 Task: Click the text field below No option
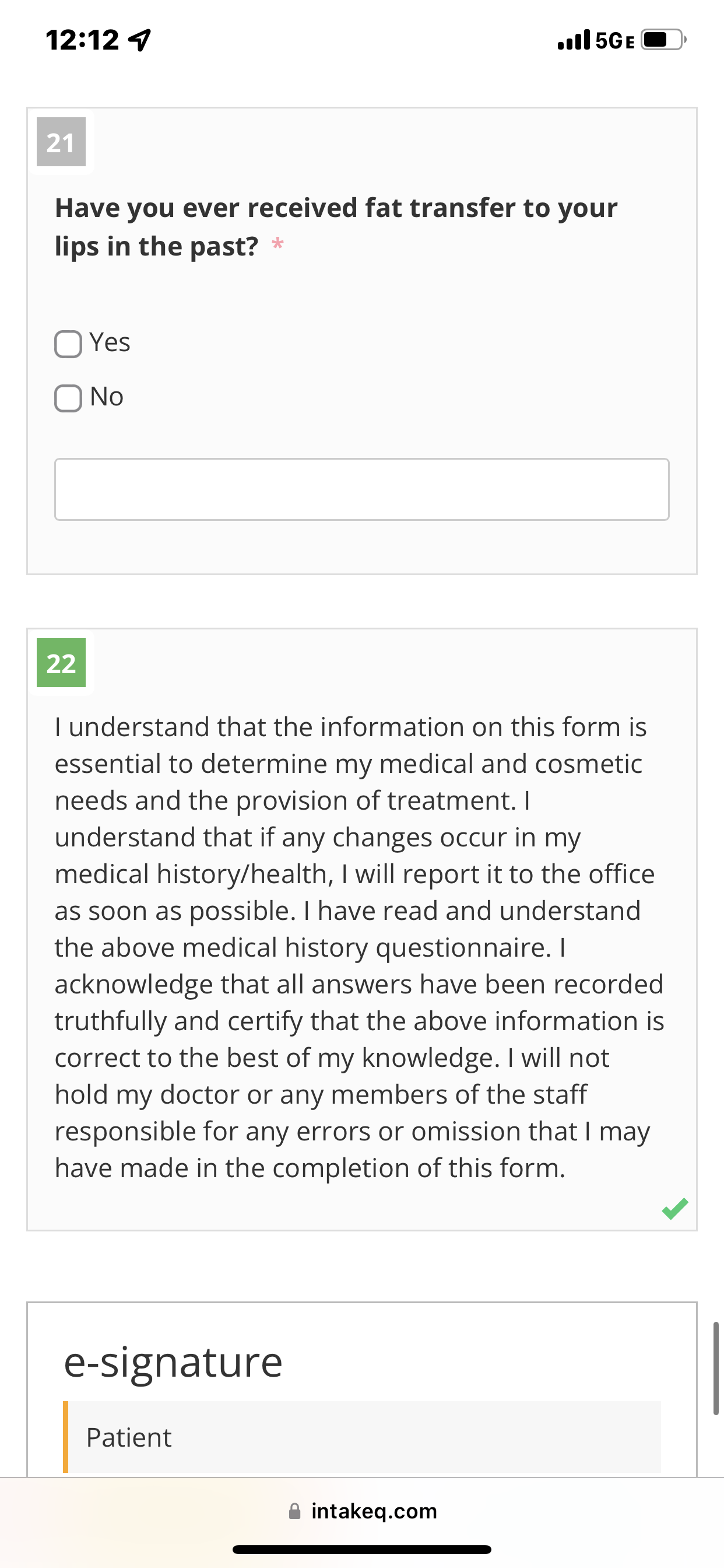362,489
